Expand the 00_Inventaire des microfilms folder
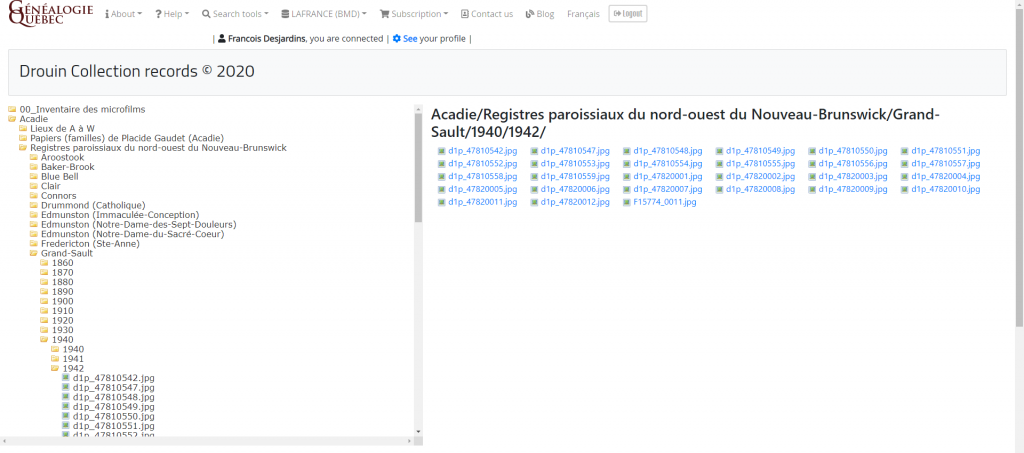The height and width of the screenshot is (453, 1024). pyautogui.click(x=82, y=109)
